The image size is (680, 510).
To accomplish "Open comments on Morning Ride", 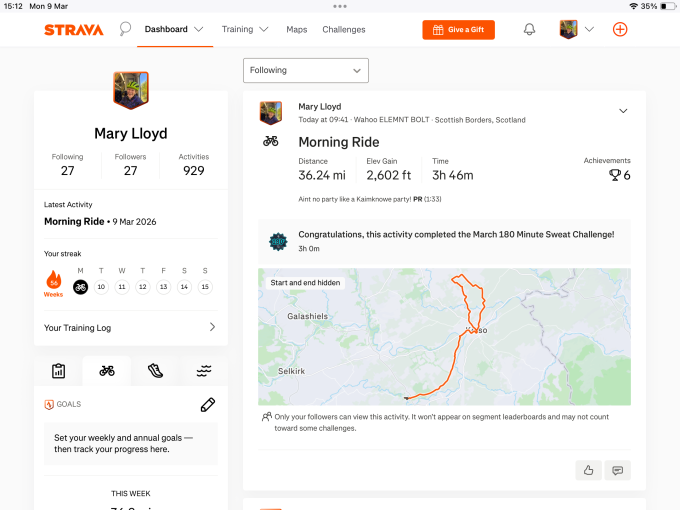I will 617,470.
